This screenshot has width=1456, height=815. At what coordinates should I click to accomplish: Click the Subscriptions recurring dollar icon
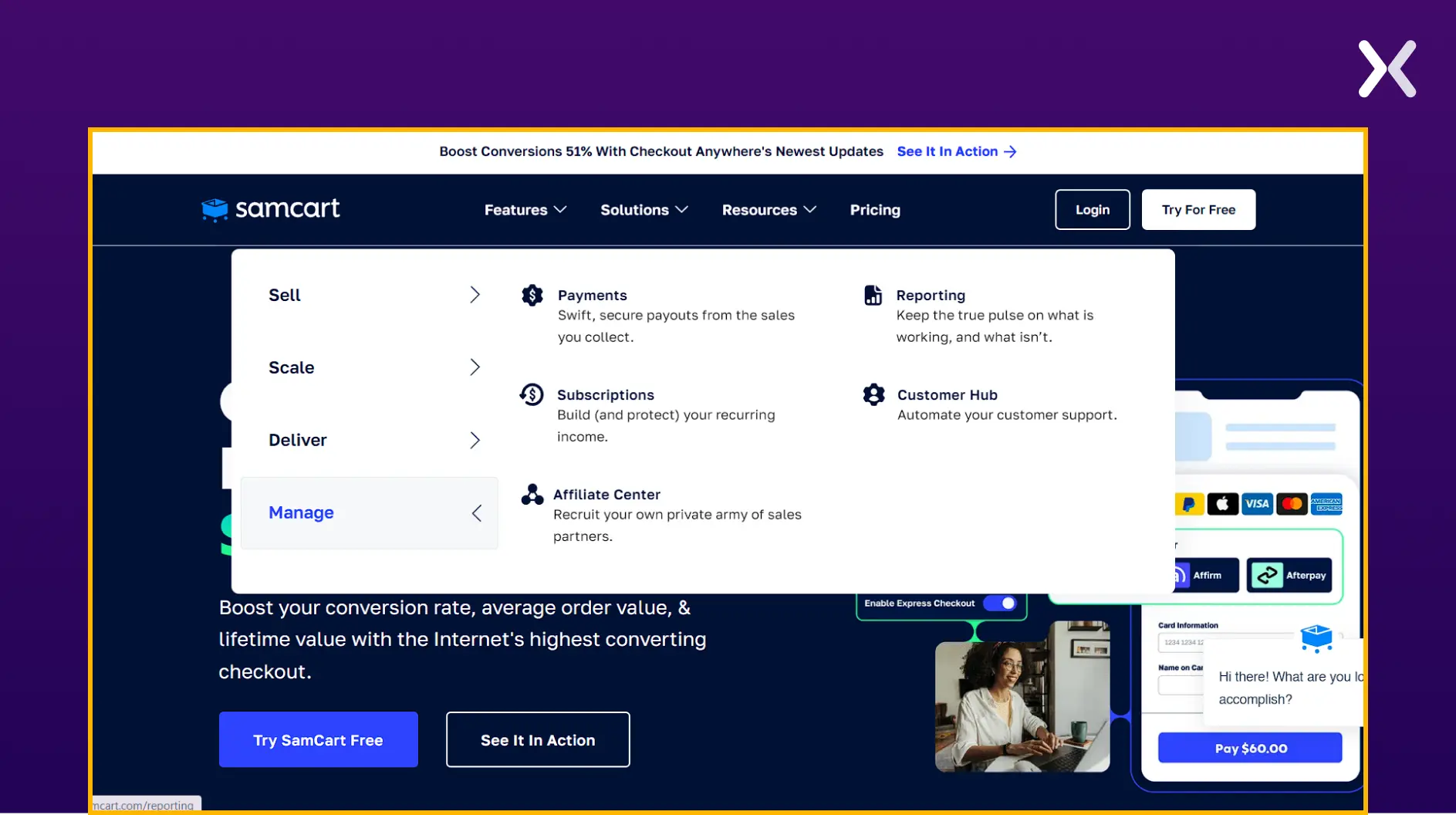[532, 394]
